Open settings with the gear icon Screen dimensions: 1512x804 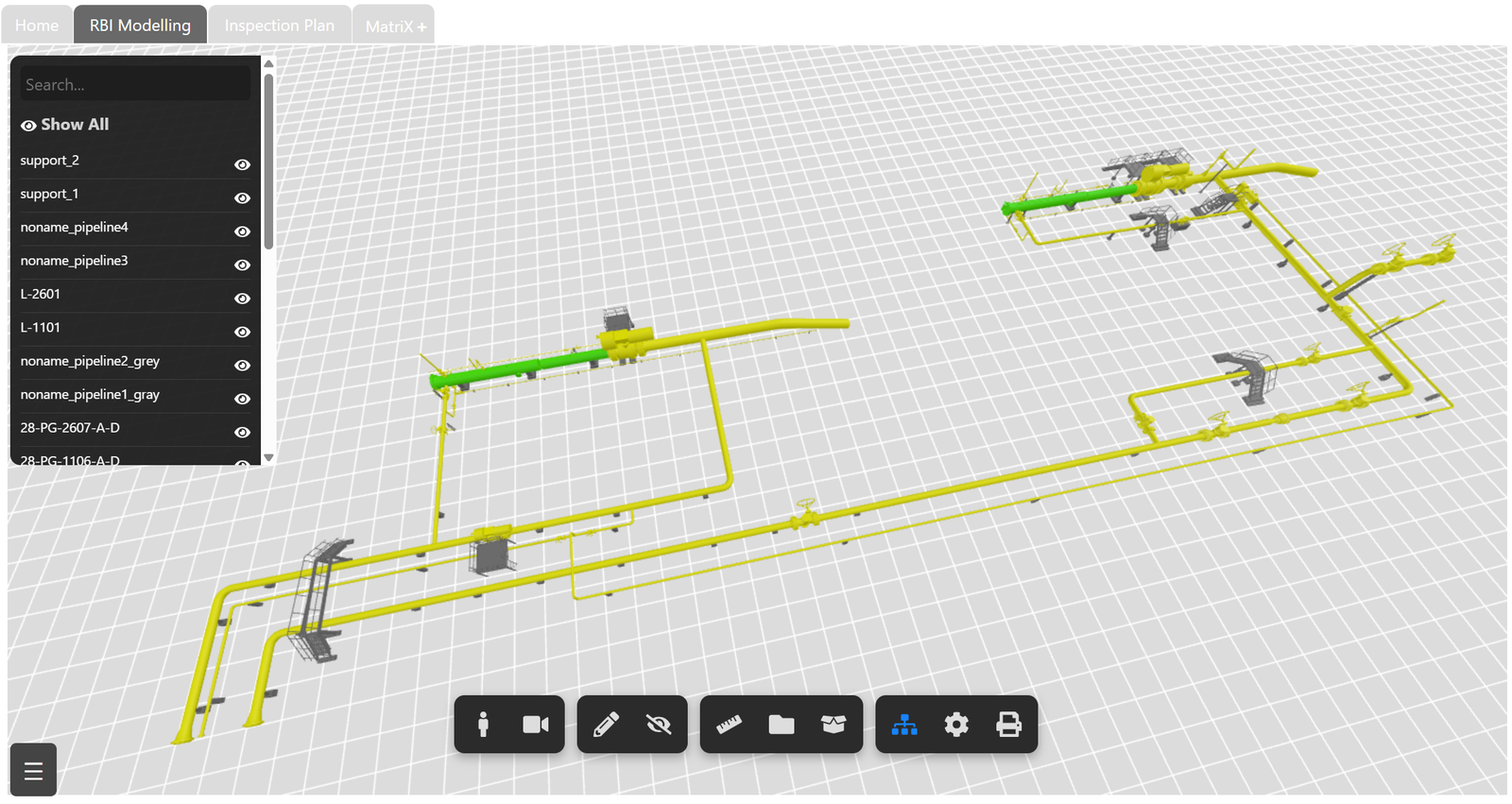[956, 725]
